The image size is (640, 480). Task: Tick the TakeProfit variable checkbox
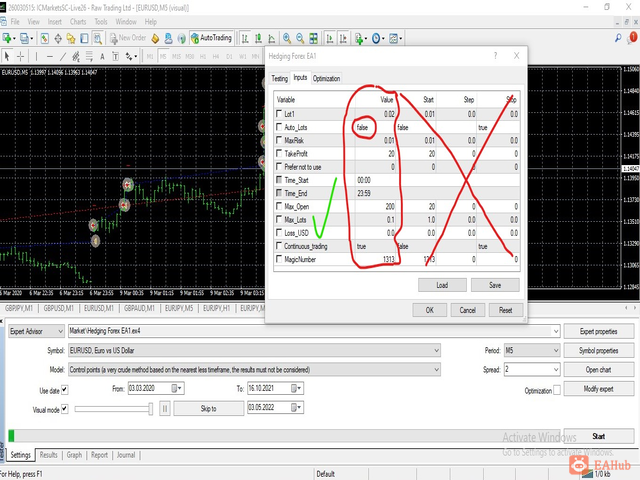coord(279,153)
